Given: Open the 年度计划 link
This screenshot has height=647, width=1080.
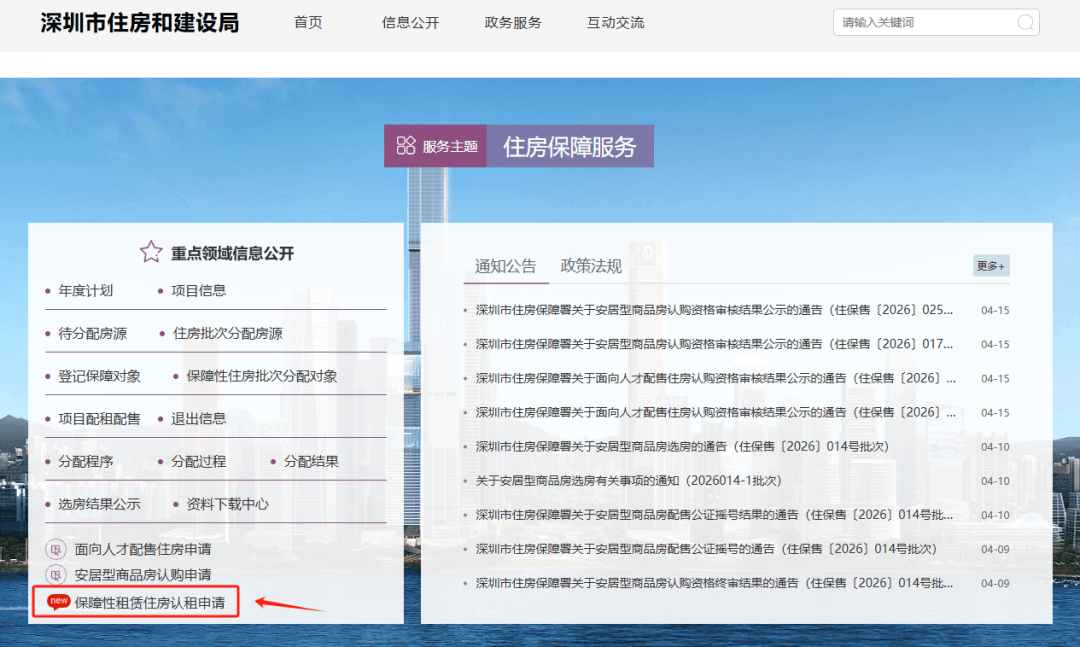Looking at the screenshot, I should click(87, 290).
